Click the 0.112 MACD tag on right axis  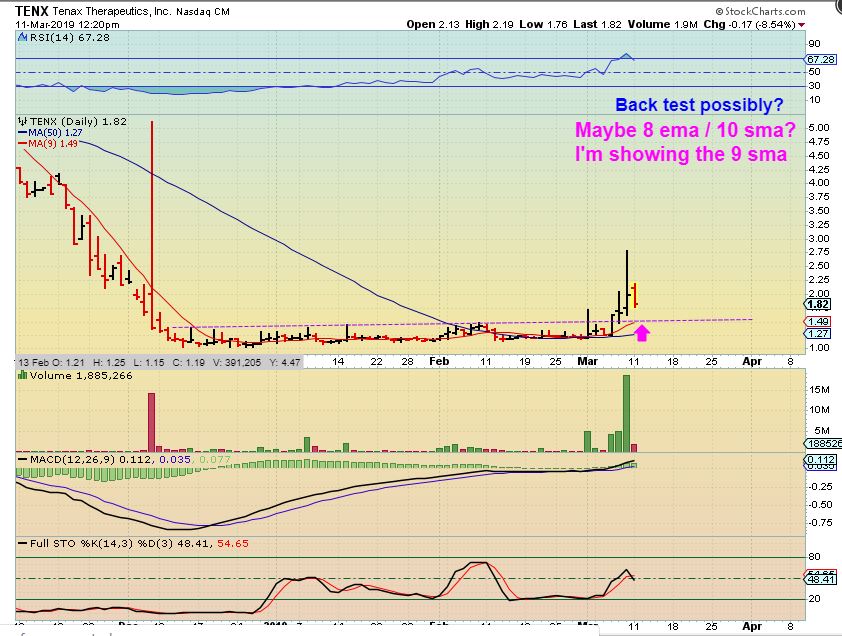pyautogui.click(x=821, y=460)
